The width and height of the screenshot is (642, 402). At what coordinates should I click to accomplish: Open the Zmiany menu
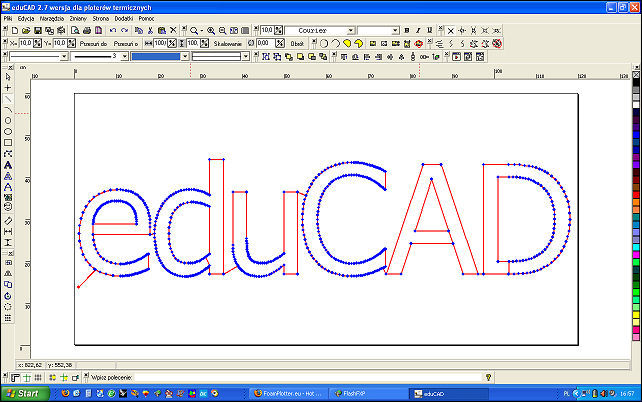click(78, 18)
